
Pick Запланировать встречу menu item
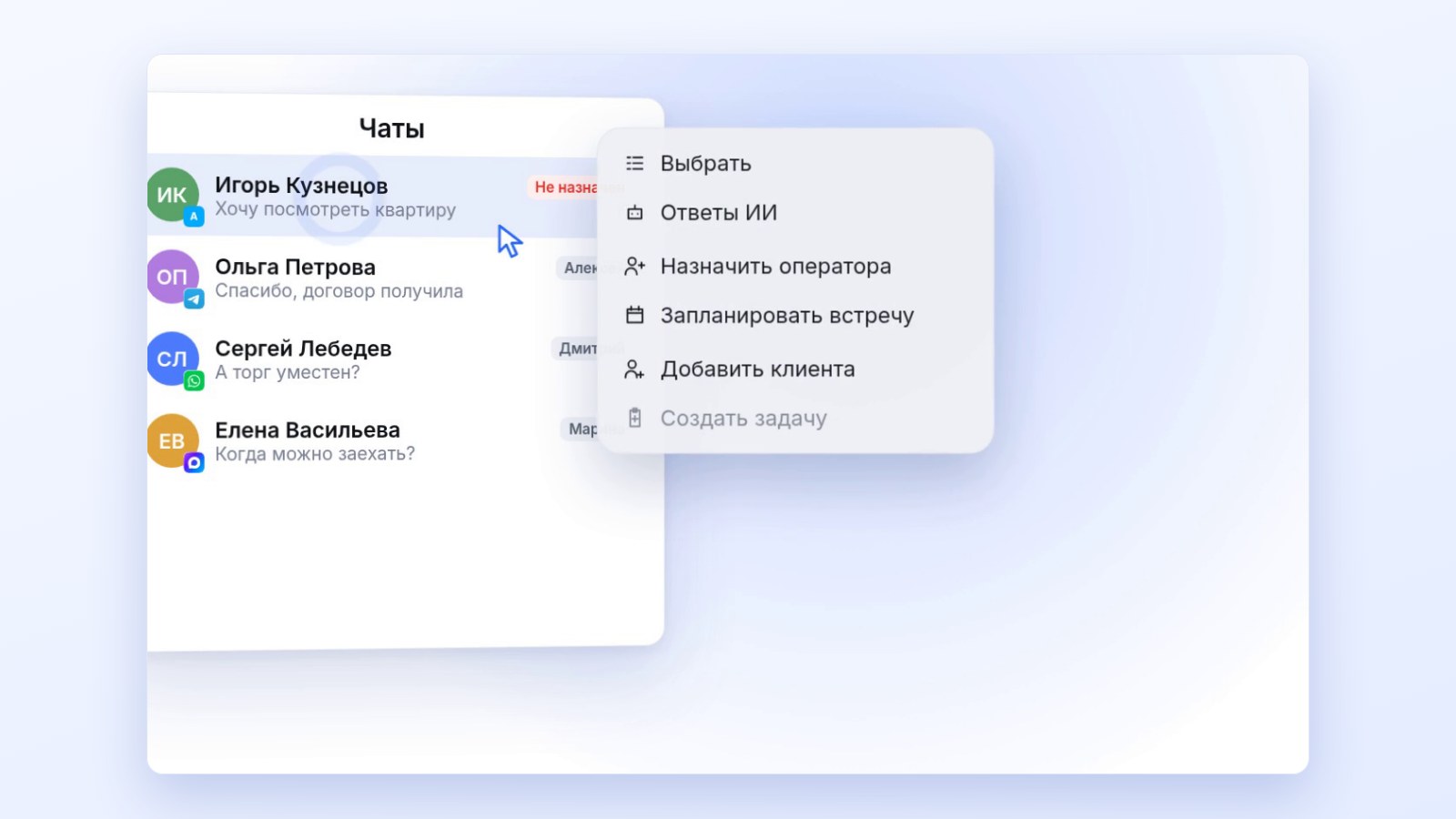coord(794,315)
